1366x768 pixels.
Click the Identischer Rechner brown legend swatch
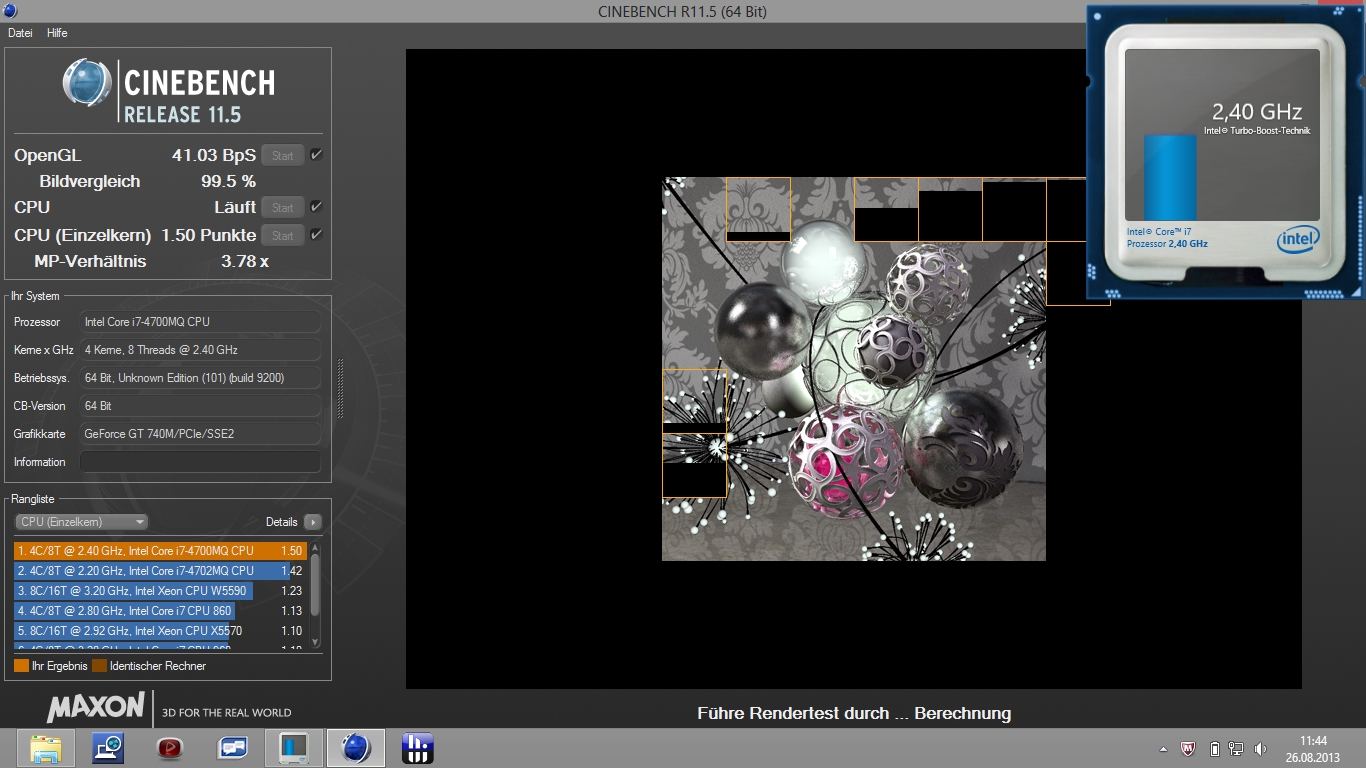99,666
